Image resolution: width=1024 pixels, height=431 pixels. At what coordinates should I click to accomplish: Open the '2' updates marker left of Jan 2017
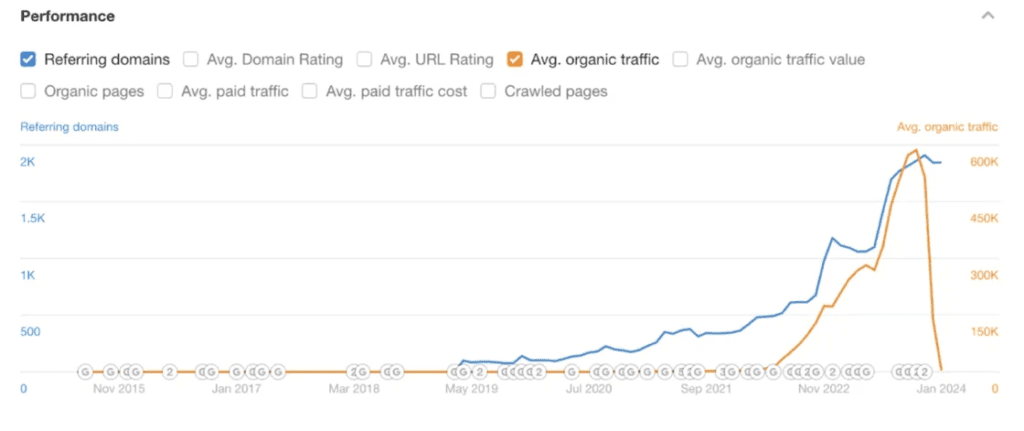pos(169,372)
